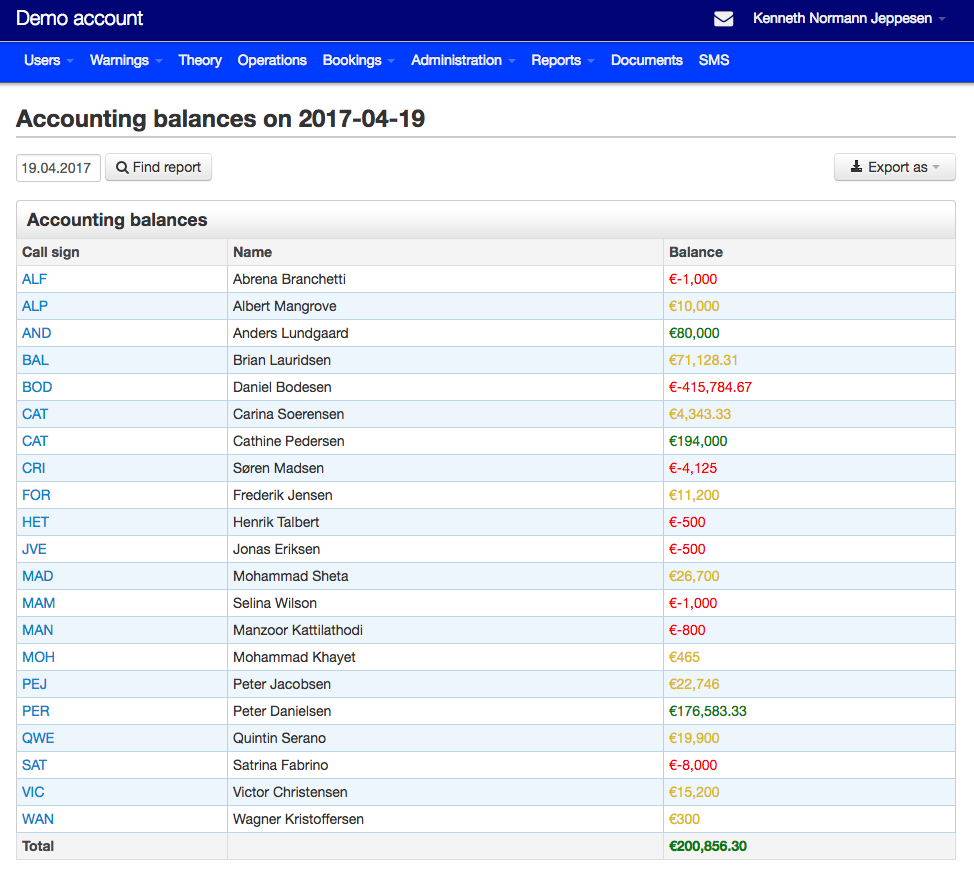Open the Users dropdown menu
Screen dimensions: 974x876
[x=48, y=60]
